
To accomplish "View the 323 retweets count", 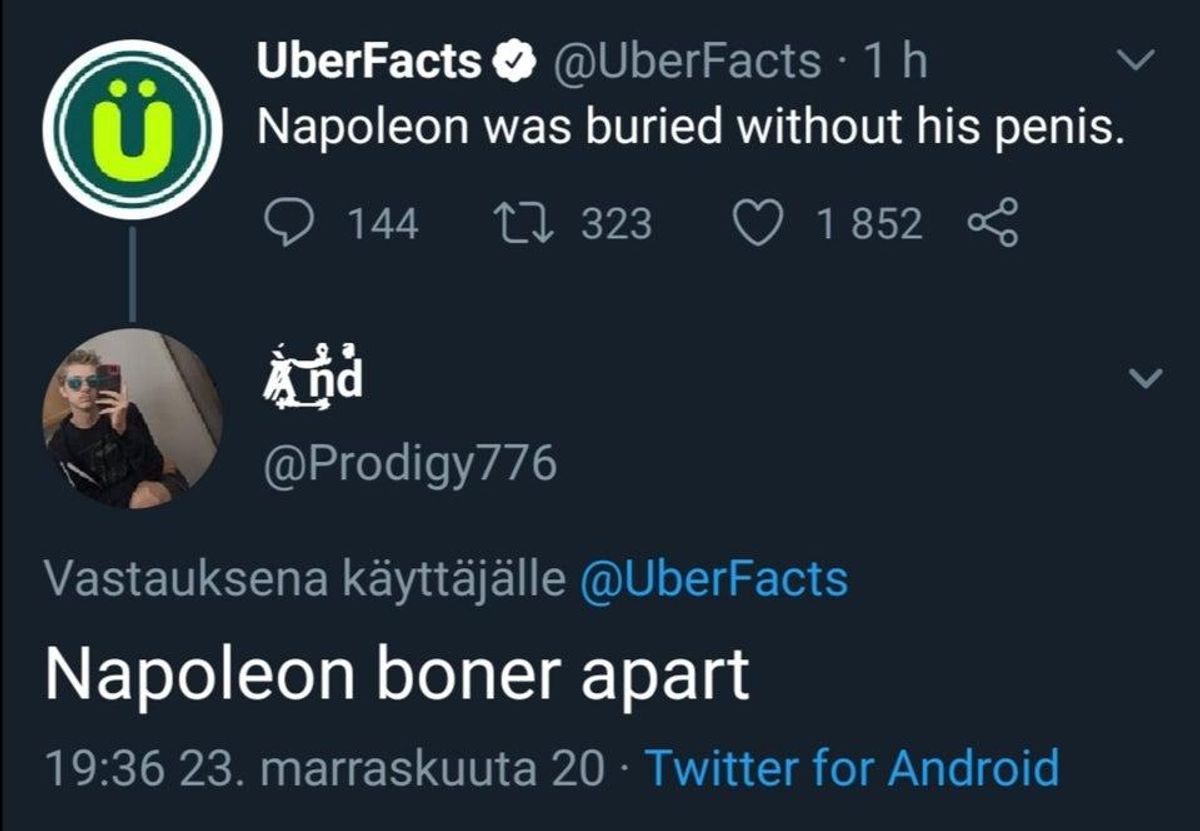I will coord(616,224).
